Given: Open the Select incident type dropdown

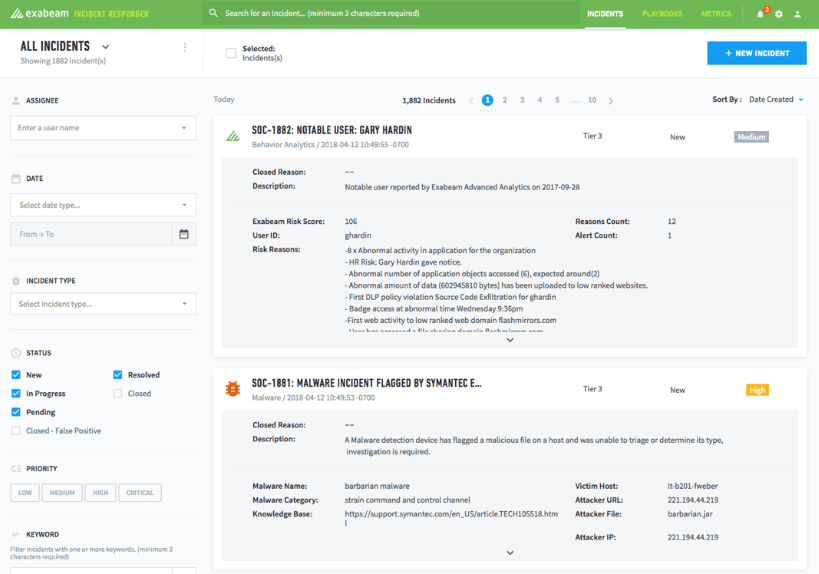Looking at the screenshot, I should coord(103,303).
